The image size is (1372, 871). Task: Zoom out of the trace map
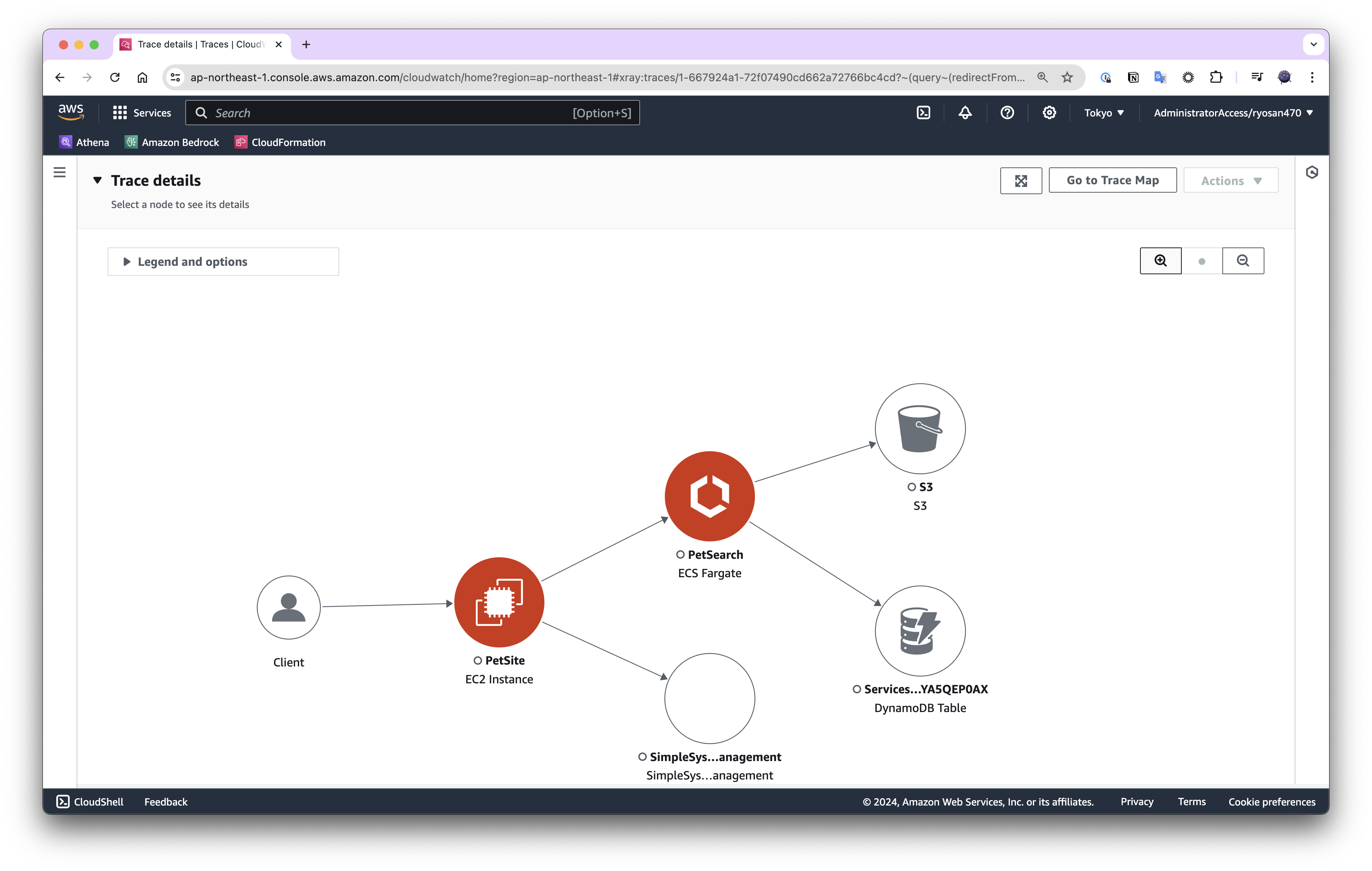[x=1243, y=261]
